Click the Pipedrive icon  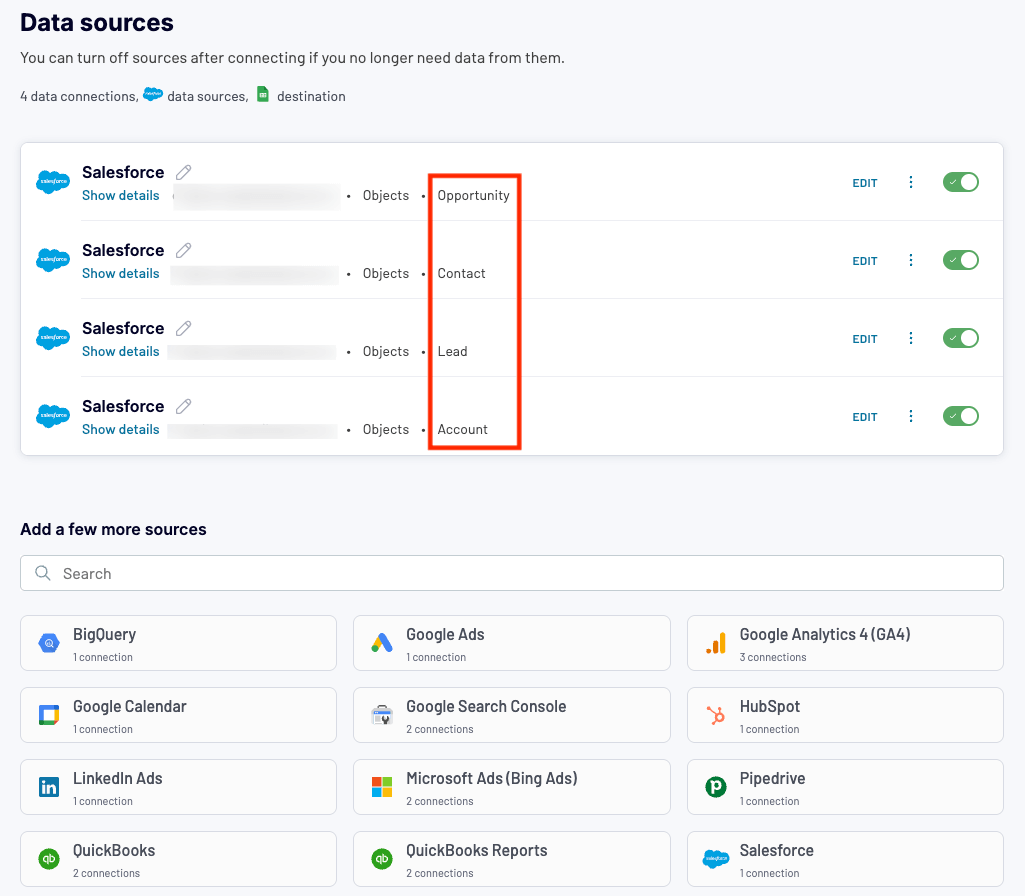pos(716,787)
